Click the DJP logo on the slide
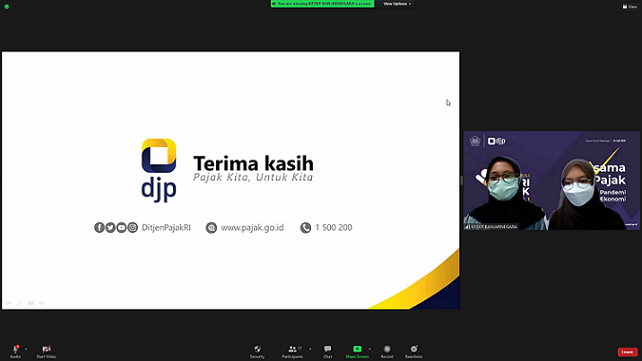 pyautogui.click(x=159, y=170)
